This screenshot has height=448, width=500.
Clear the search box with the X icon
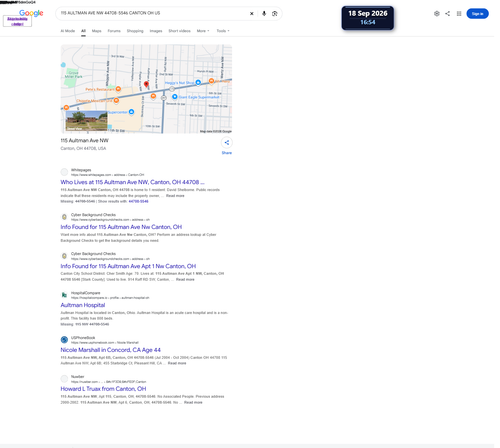click(252, 14)
